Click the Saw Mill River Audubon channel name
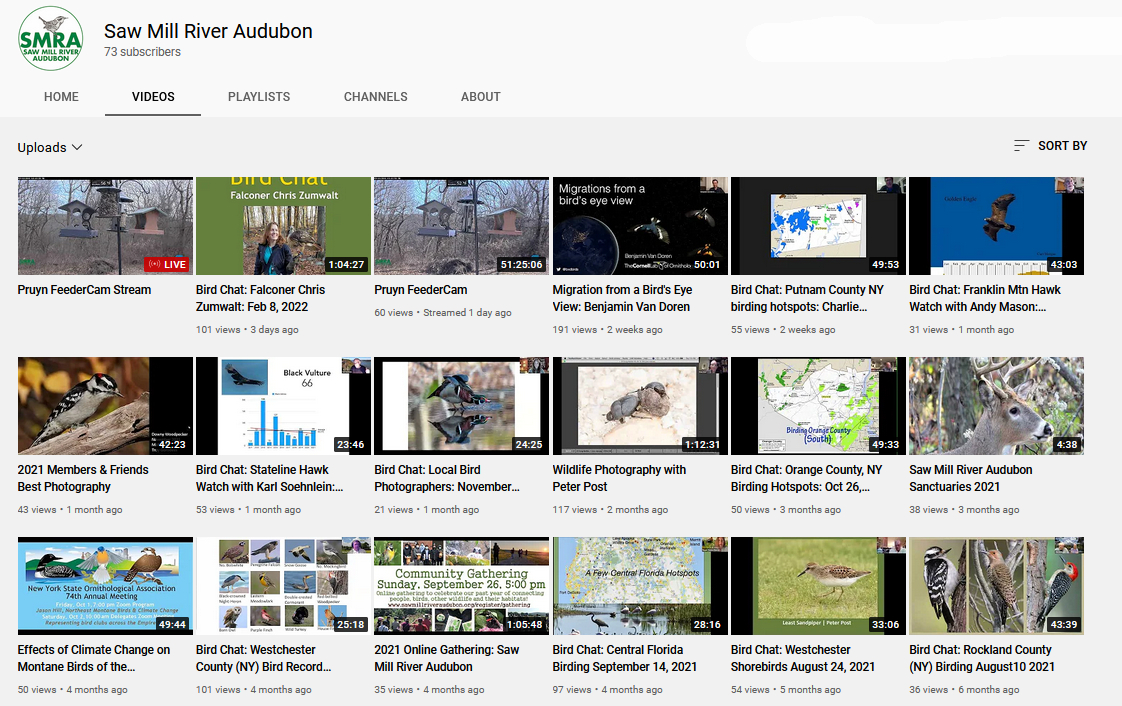This screenshot has height=706, width=1122. click(208, 31)
